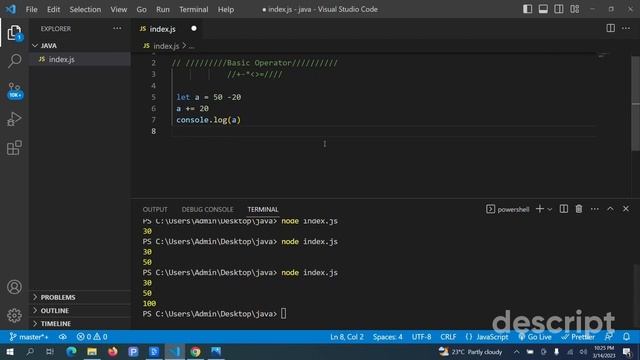
Task: Open Firefox from taskbar
Action: 113,351
